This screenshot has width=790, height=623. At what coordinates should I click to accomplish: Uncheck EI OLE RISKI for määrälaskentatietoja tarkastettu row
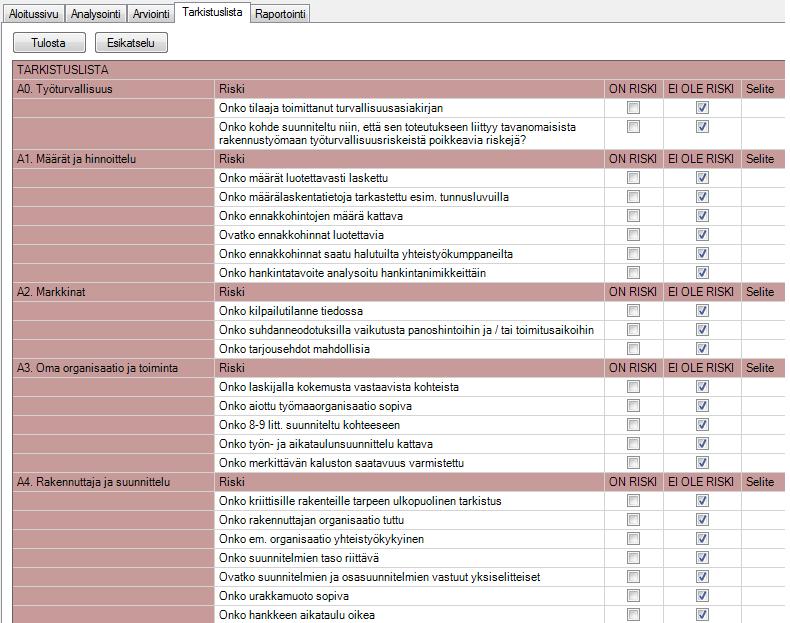coord(702,196)
